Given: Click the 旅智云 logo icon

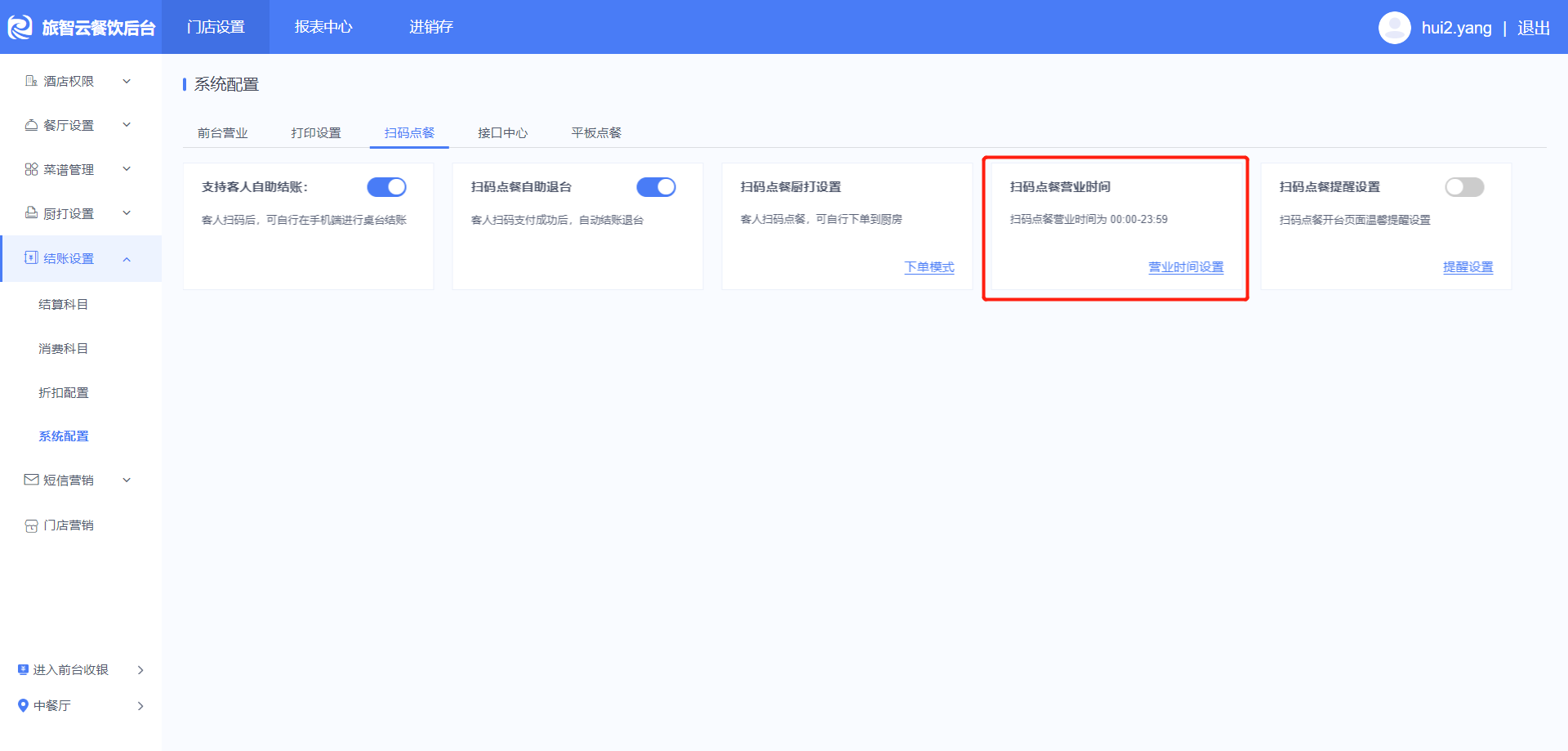Looking at the screenshot, I should [20, 27].
